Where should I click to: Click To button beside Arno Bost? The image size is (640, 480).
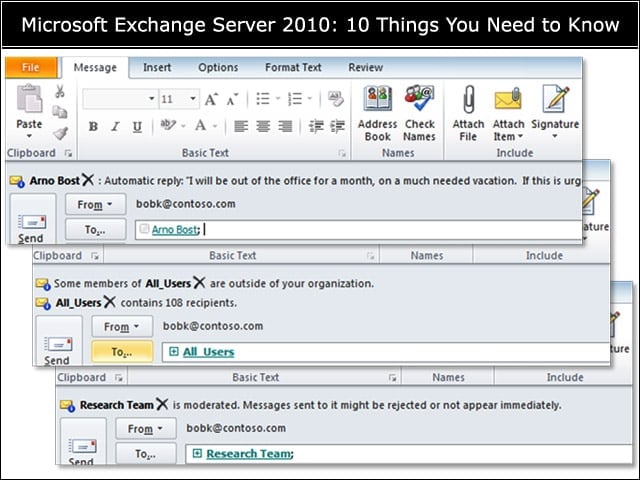(96, 230)
